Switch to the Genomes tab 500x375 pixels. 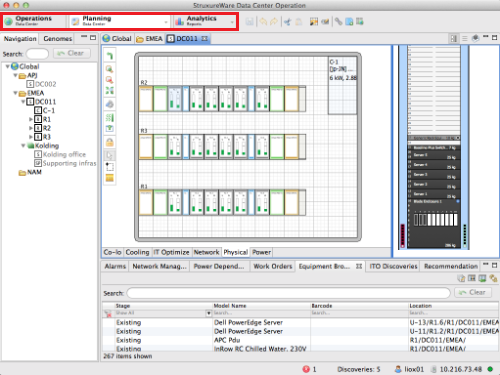58,39
